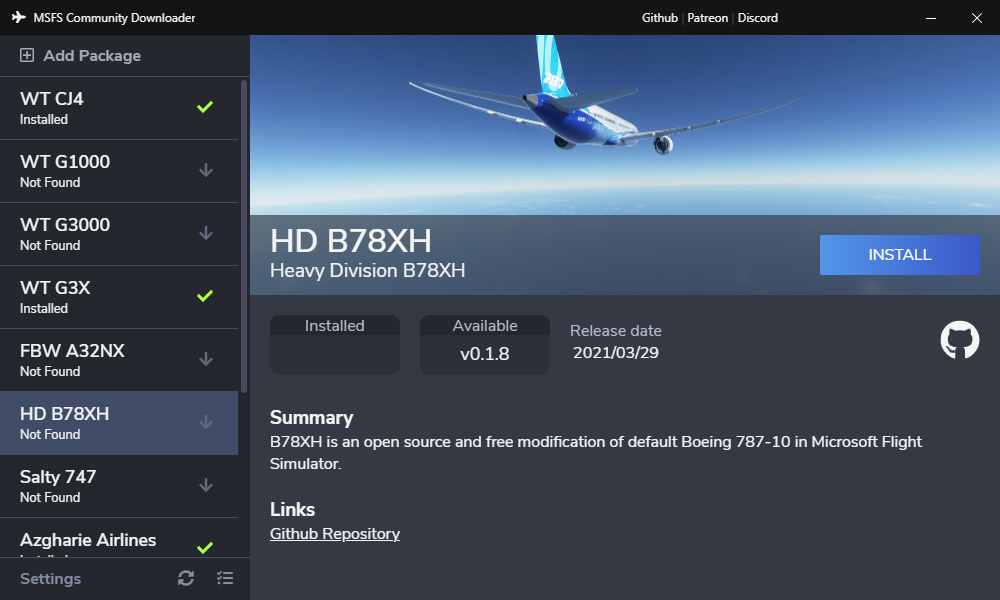Click the refresh packages icon

pyautogui.click(x=186, y=578)
